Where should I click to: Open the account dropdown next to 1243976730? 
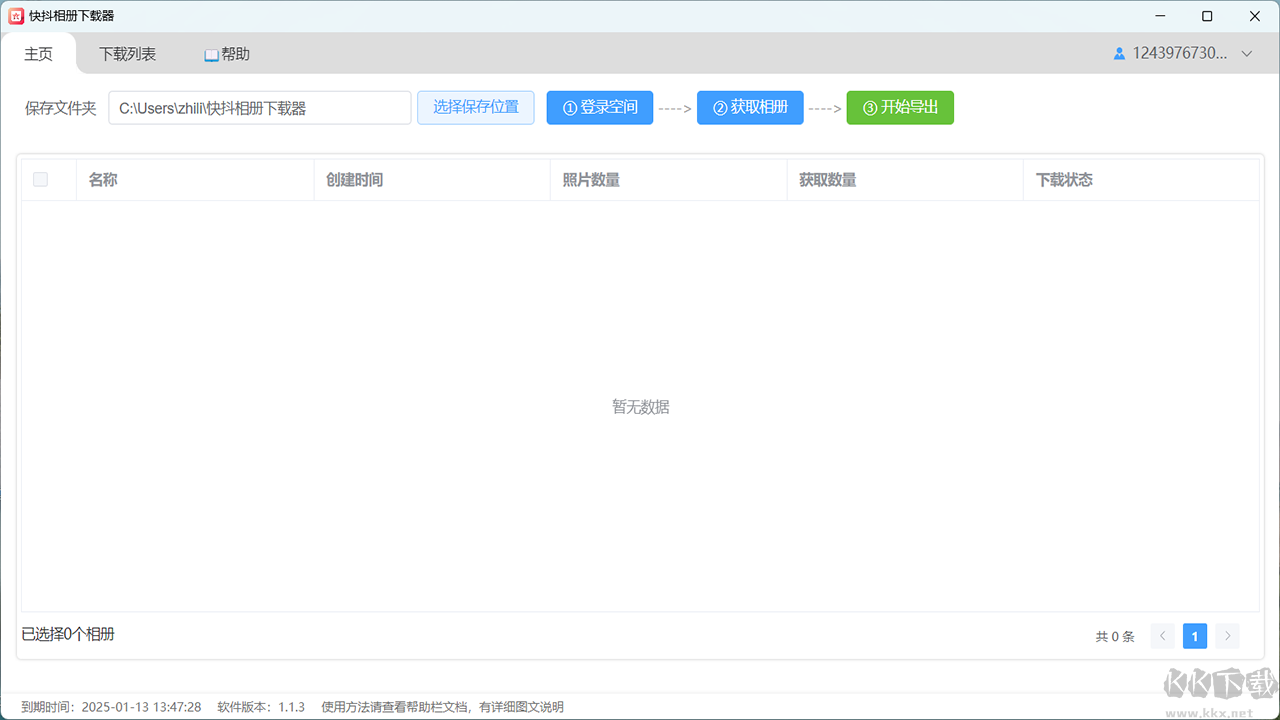click(1246, 53)
